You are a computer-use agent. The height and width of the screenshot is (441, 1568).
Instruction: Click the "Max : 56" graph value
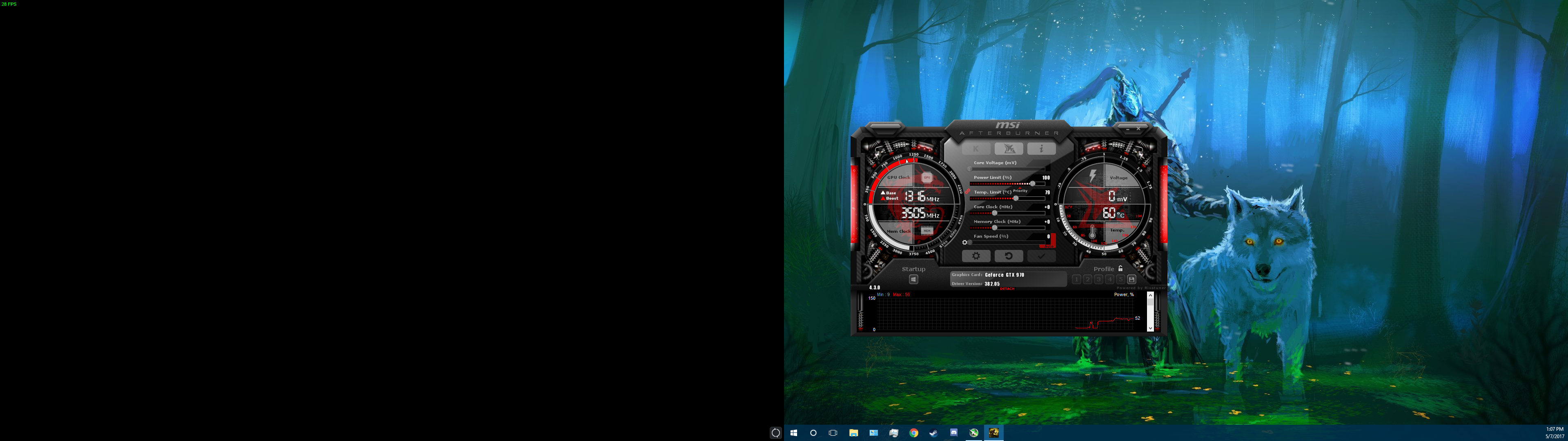(902, 295)
